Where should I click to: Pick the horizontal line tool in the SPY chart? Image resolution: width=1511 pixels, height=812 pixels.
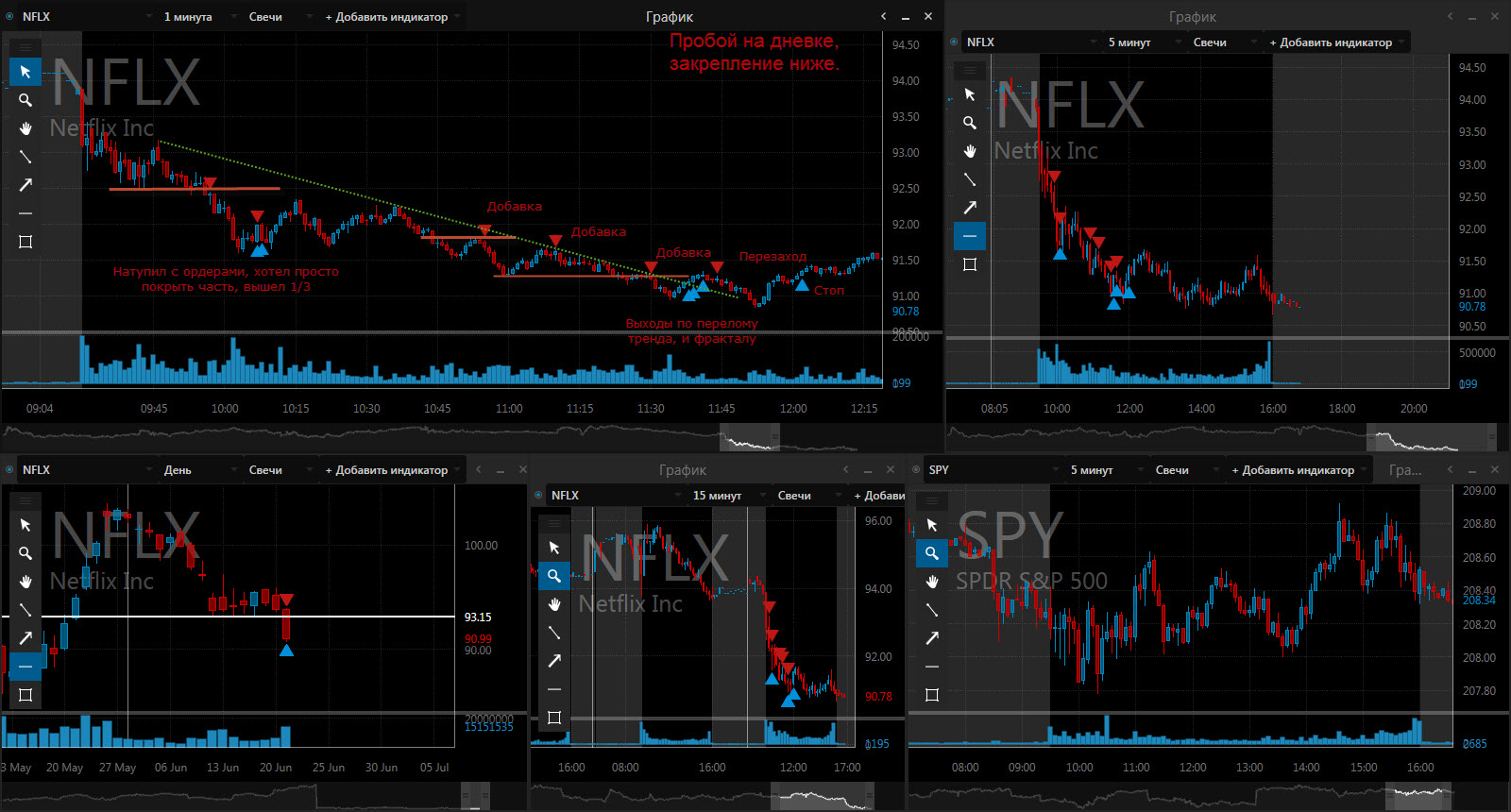(x=932, y=667)
